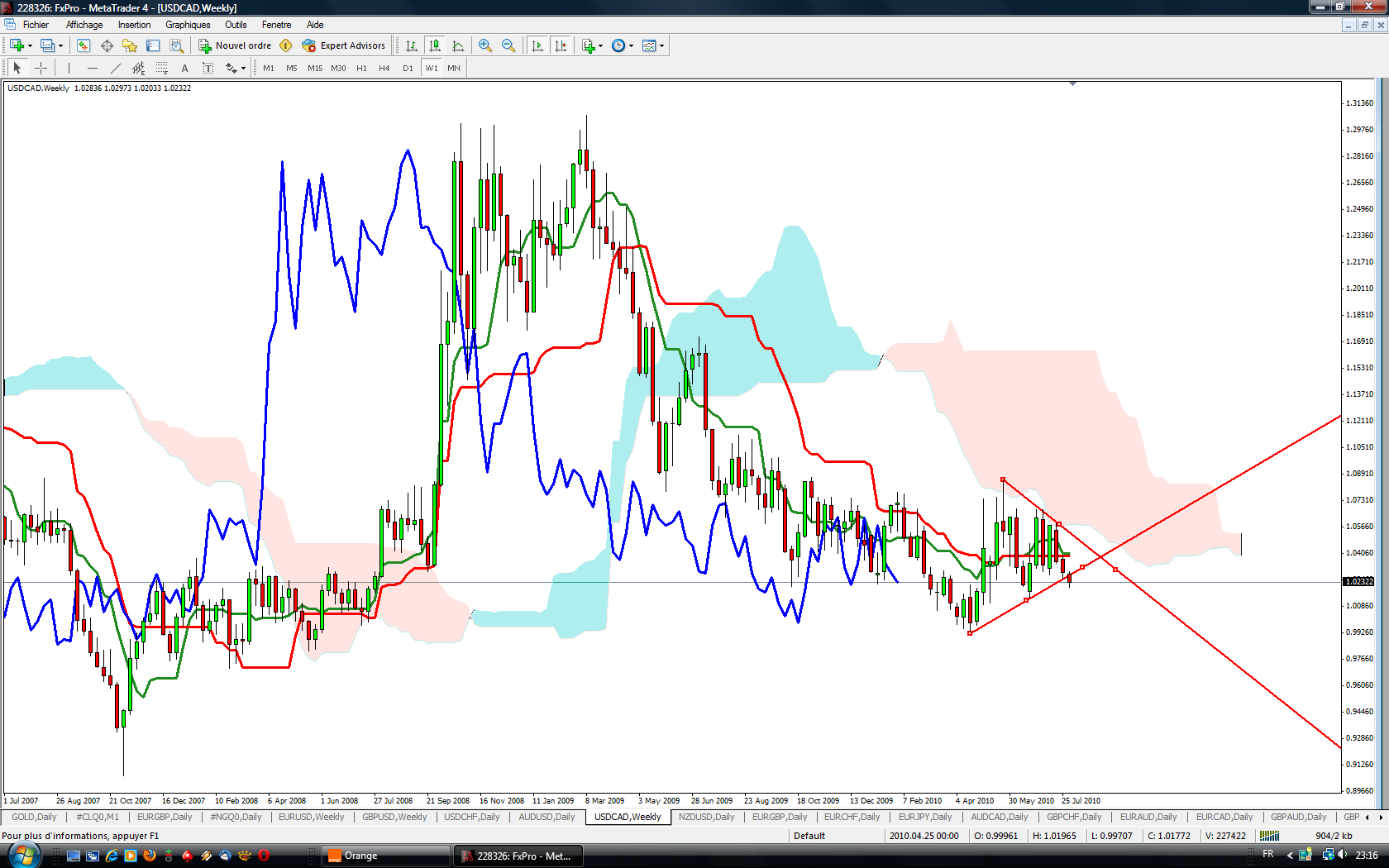
Task: Expand the new chart dropdown arrow
Action: tap(31, 45)
